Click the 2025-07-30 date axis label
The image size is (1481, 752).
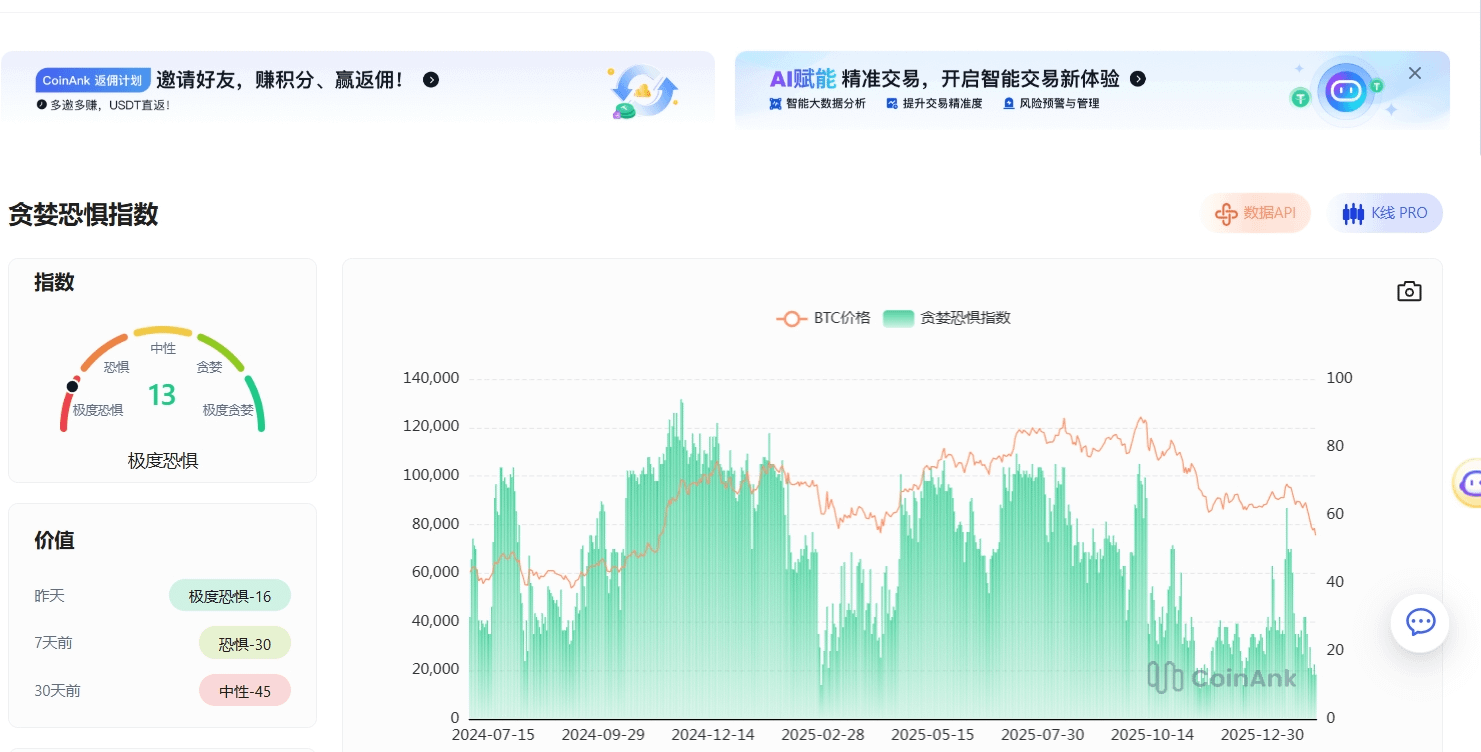click(1043, 735)
